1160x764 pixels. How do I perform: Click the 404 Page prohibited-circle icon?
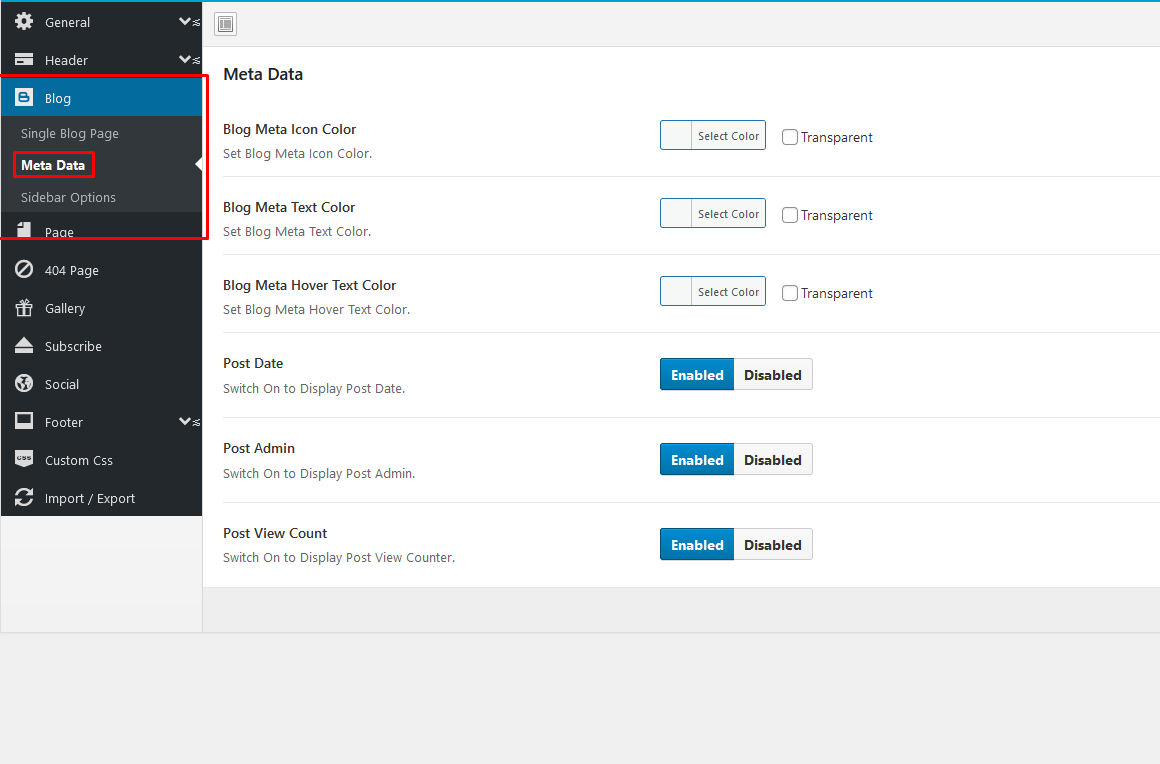pos(24,270)
